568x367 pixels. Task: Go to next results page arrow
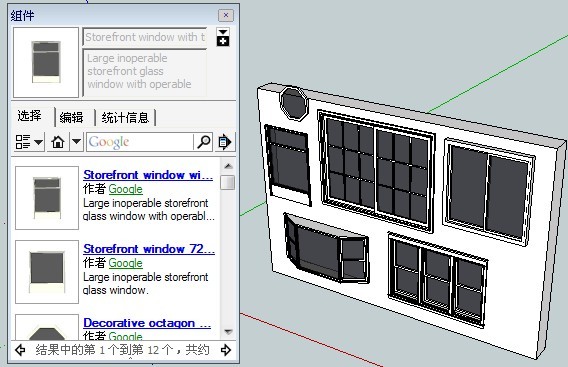[226, 350]
